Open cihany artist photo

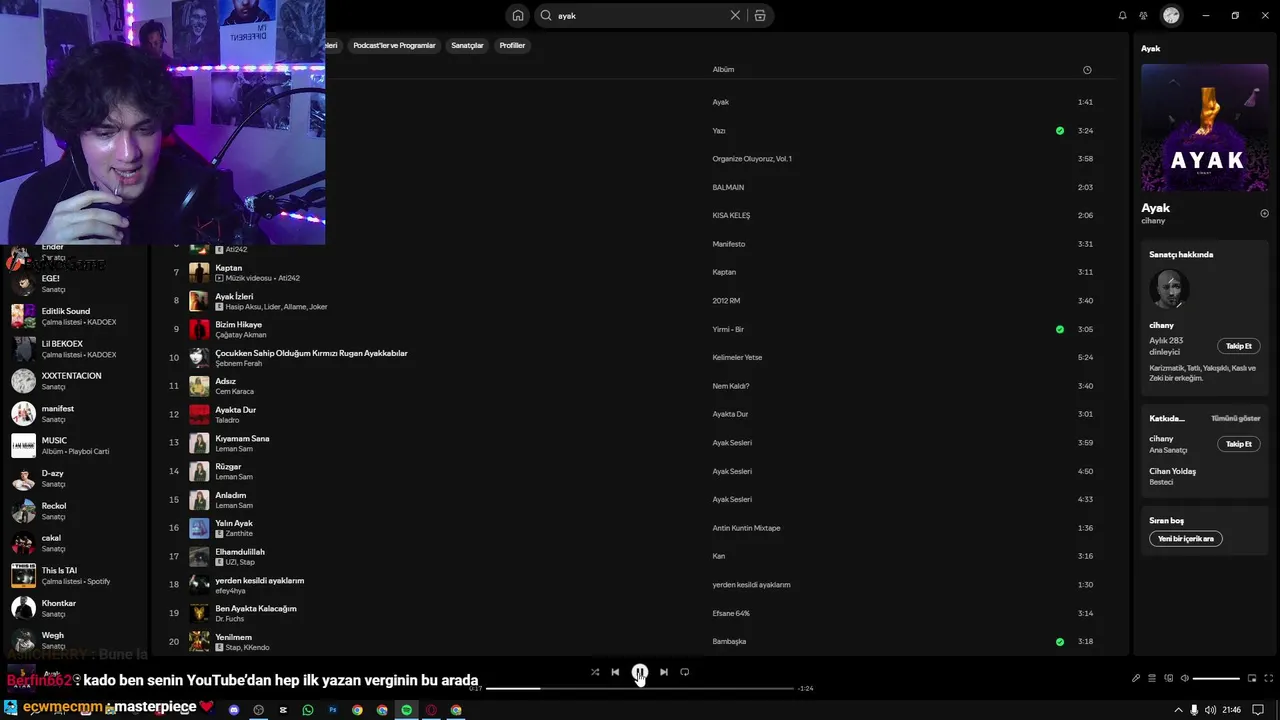[1169, 290]
